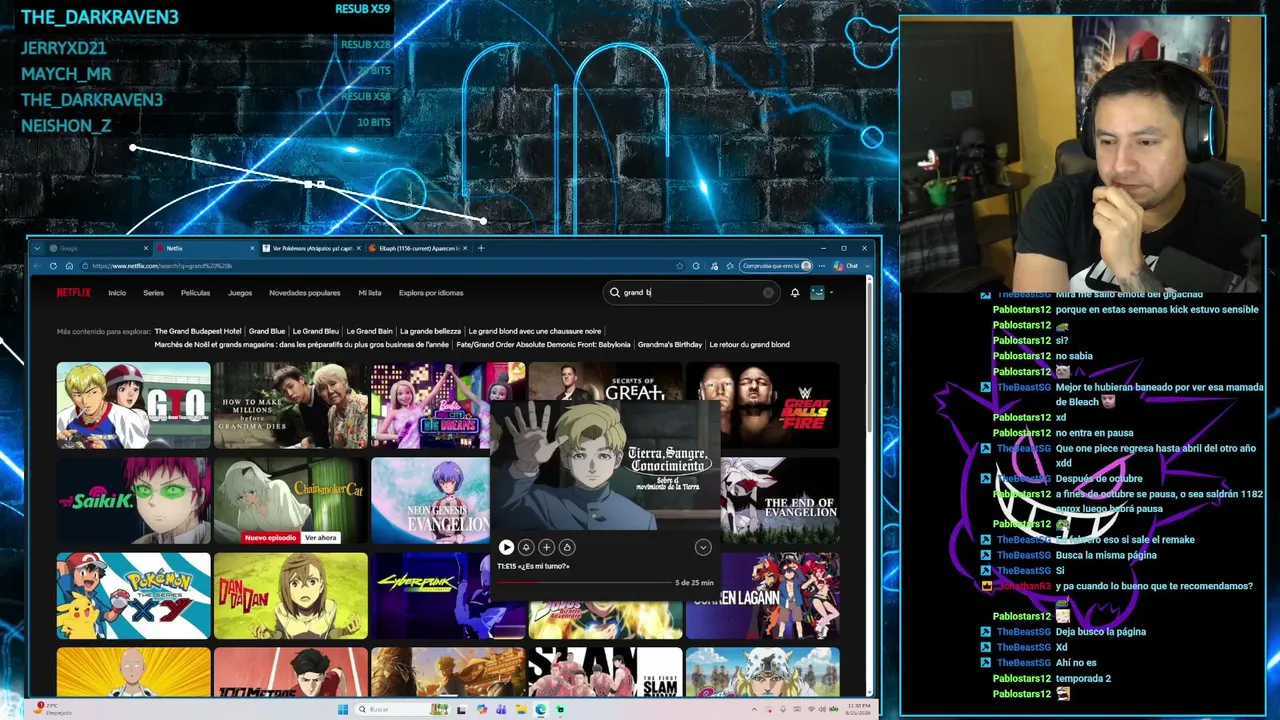This screenshot has width=1280, height=720.
Task: Click the search magnifier icon in Netflix
Action: point(614,293)
